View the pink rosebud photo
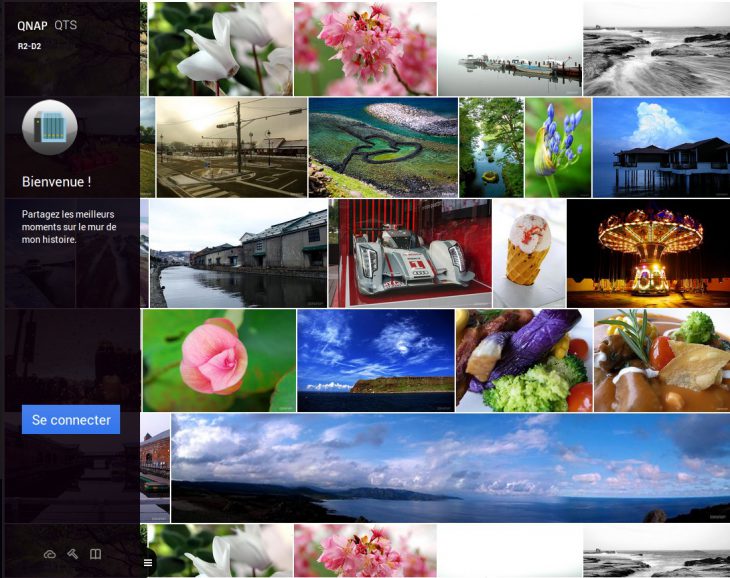 pyautogui.click(x=218, y=360)
